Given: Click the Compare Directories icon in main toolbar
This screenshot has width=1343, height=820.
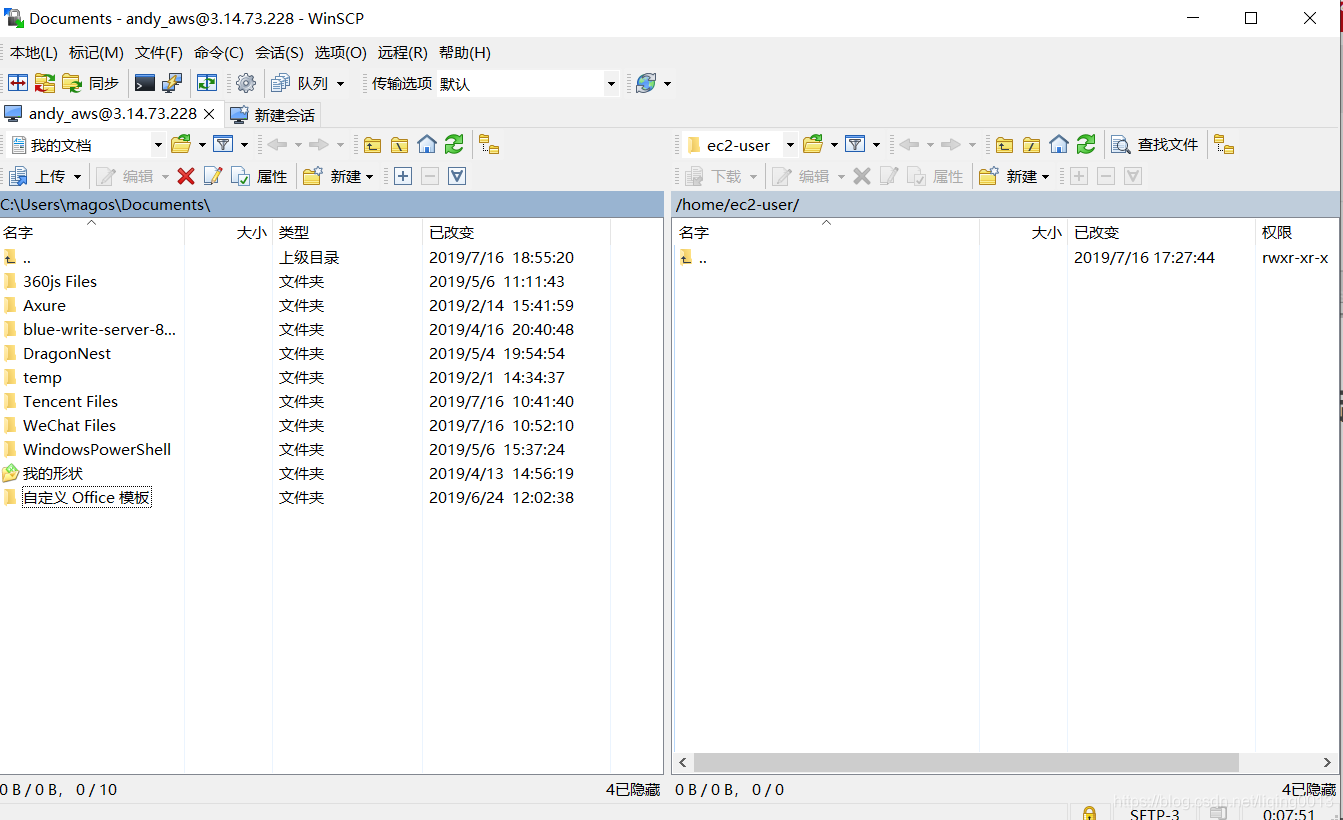Looking at the screenshot, I should (18, 83).
